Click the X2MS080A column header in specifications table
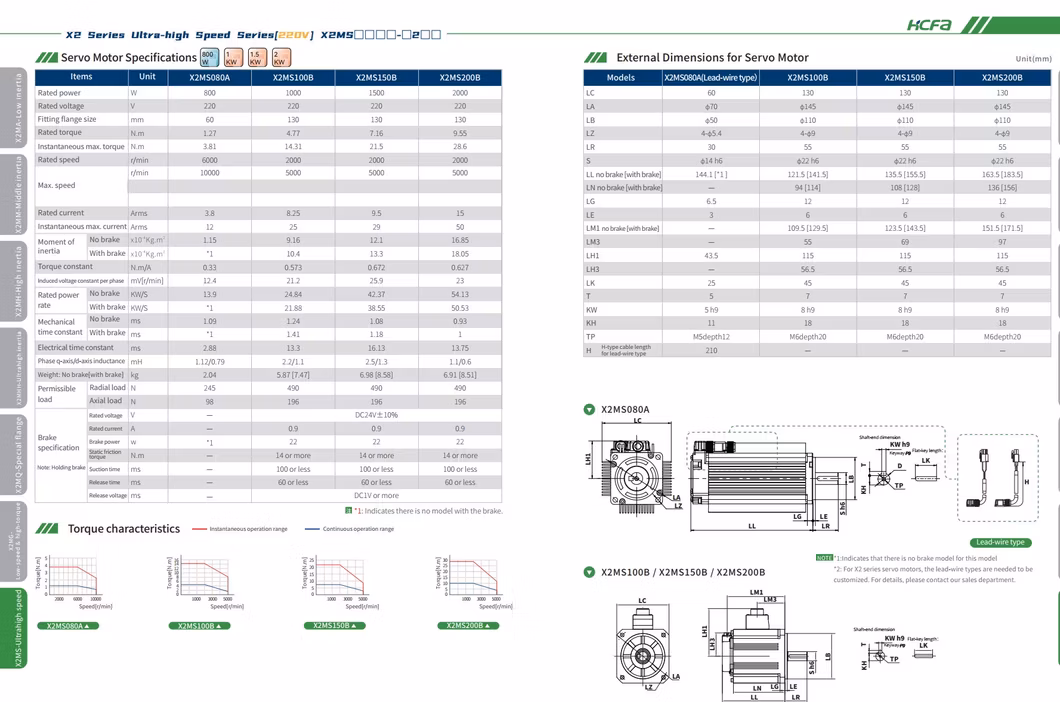 [x=210, y=77]
